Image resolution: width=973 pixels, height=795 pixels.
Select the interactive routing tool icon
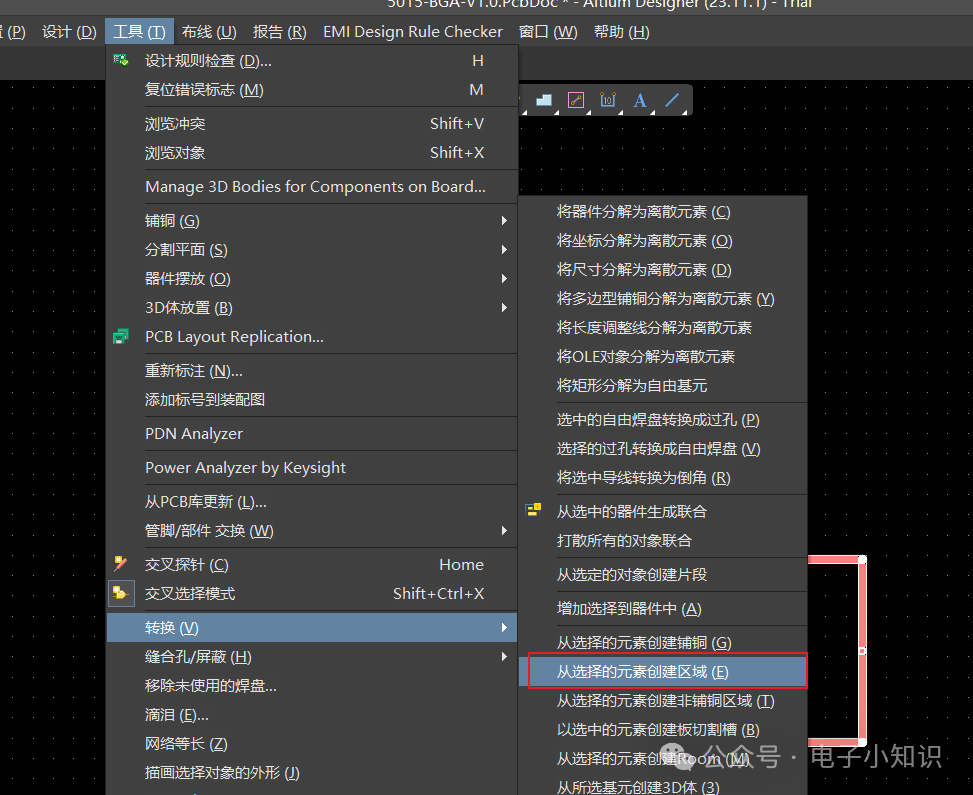576,100
